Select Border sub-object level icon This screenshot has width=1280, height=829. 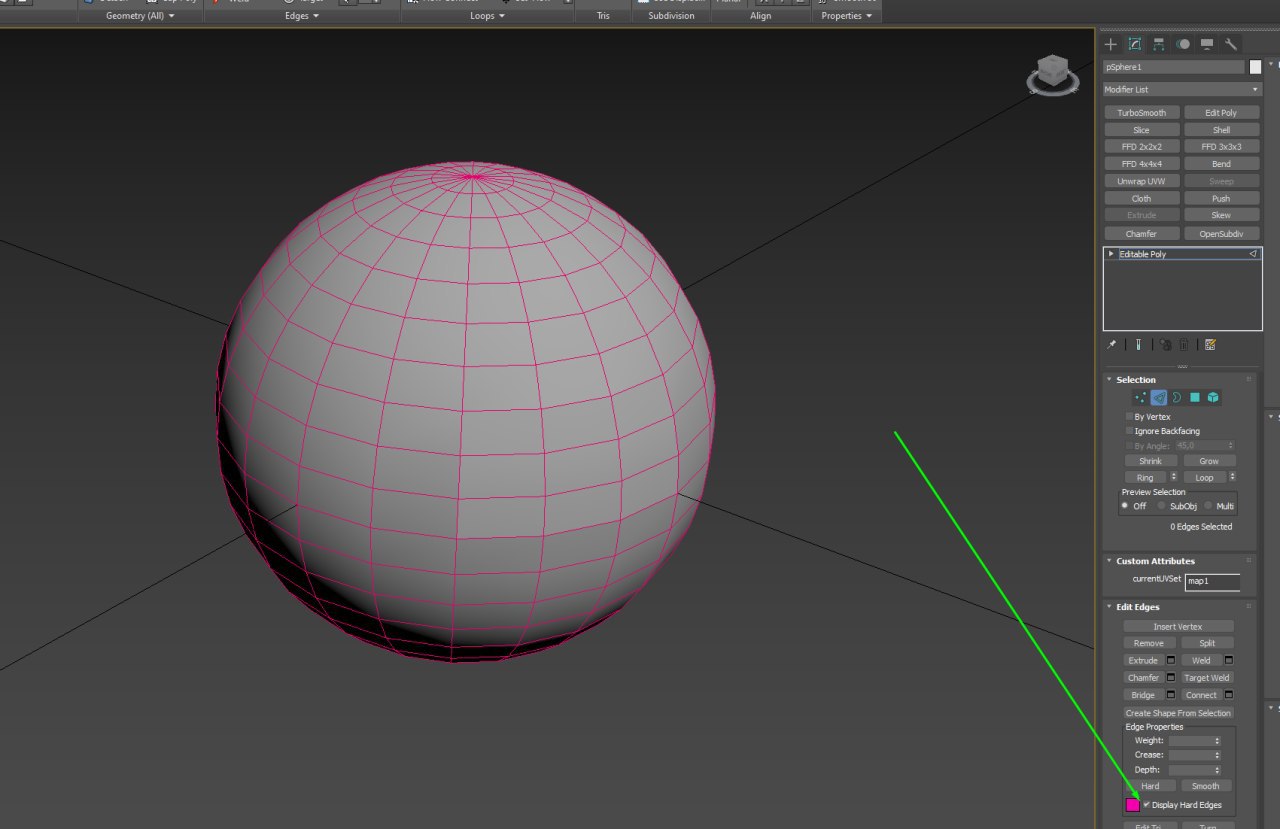click(1177, 397)
